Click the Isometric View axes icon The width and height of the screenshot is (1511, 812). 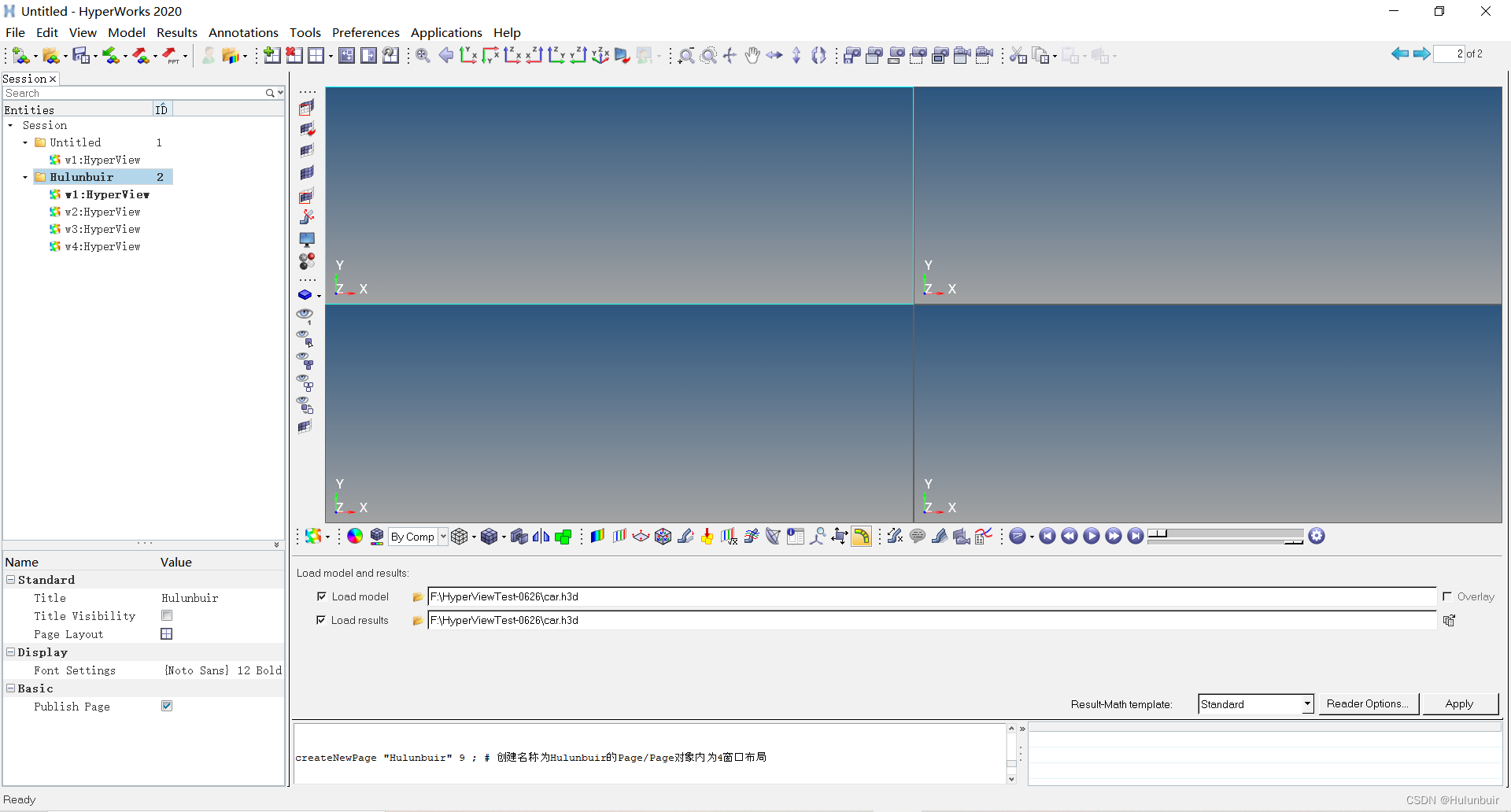click(x=600, y=55)
